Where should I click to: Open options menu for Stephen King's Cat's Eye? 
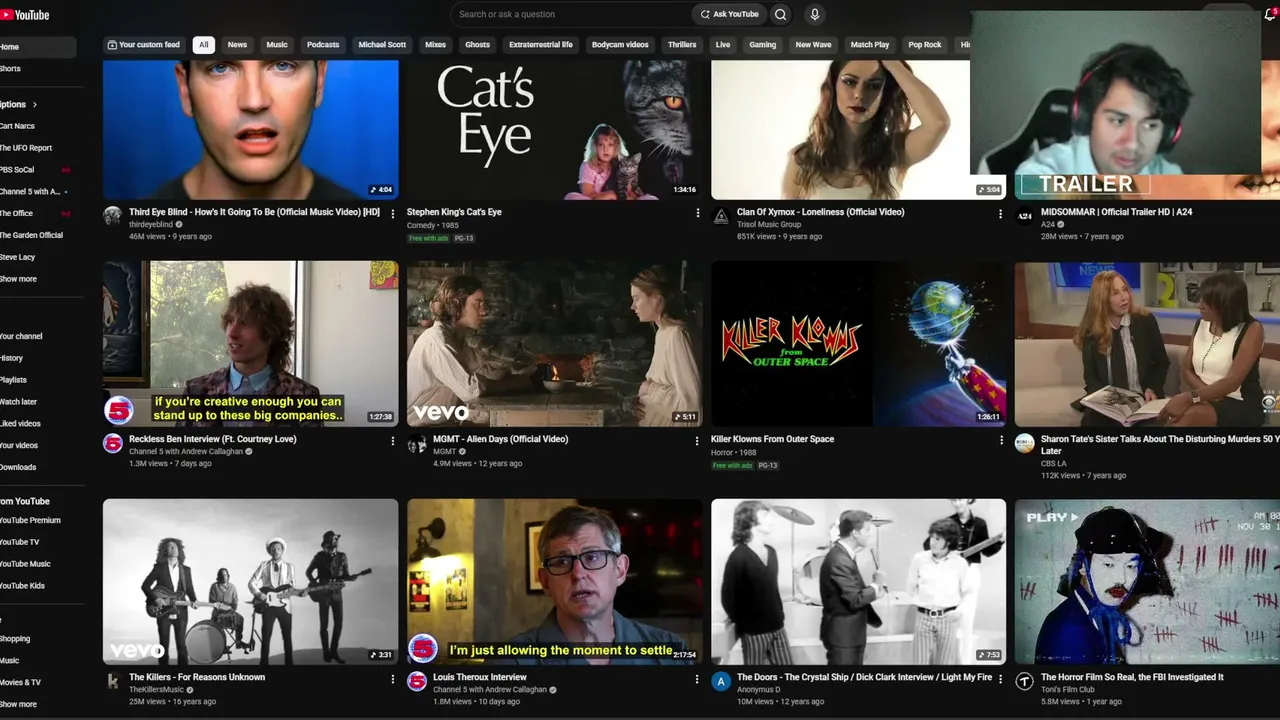coord(697,213)
